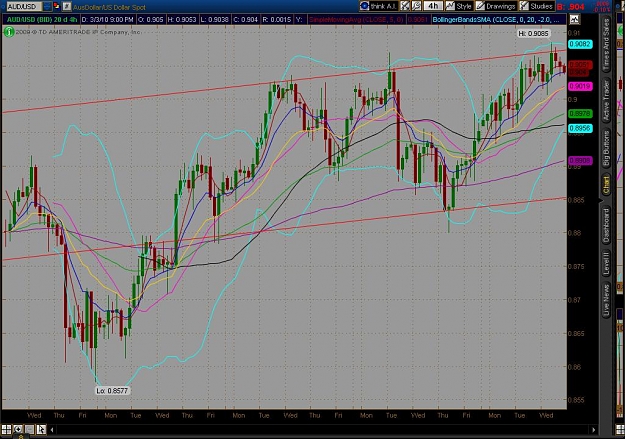625x439 pixels.
Task: Click the cyan 0.8956 price bubble
Action: point(580,128)
